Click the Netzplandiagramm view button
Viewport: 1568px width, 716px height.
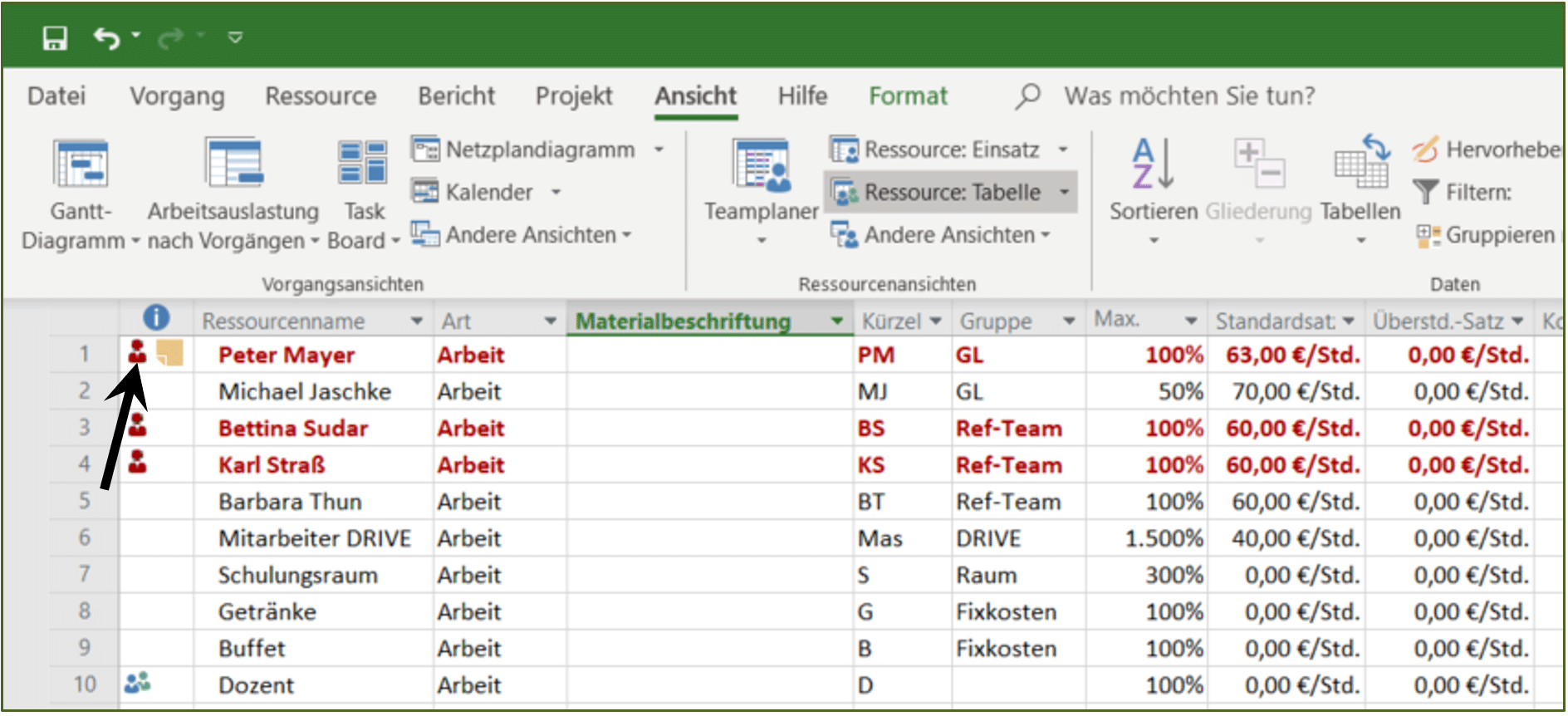click(x=524, y=150)
